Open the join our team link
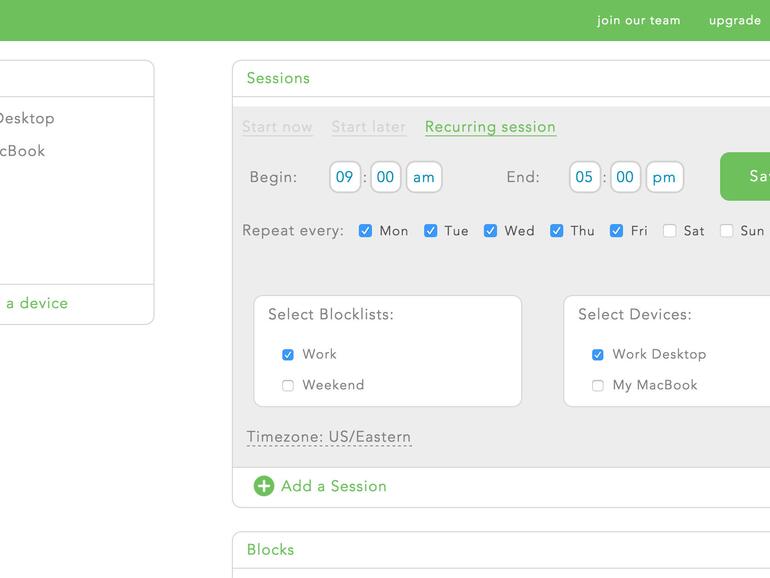 tap(638, 20)
